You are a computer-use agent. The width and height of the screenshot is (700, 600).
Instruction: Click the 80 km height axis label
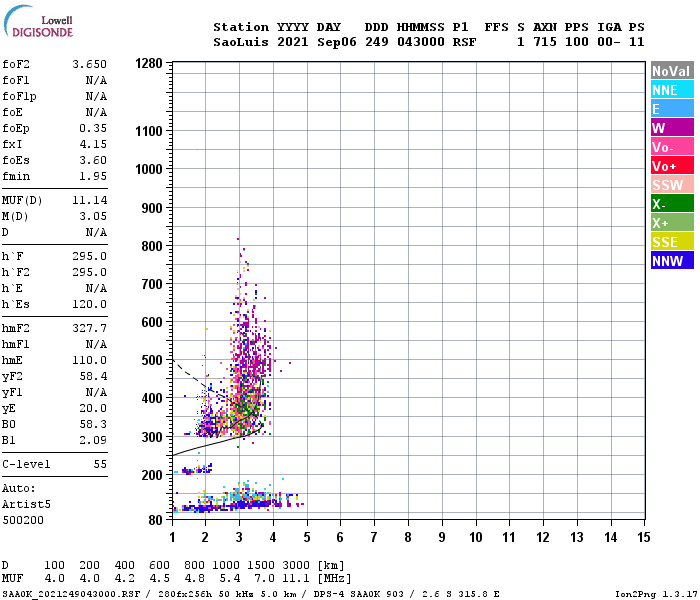(x=155, y=520)
